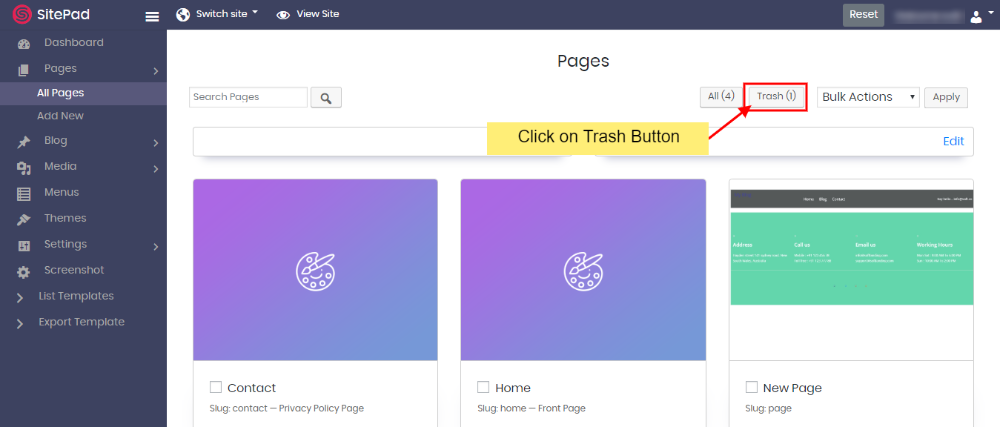Expand the Settings submenu arrow
Screen dimensions: 1000x427
(x=156, y=246)
